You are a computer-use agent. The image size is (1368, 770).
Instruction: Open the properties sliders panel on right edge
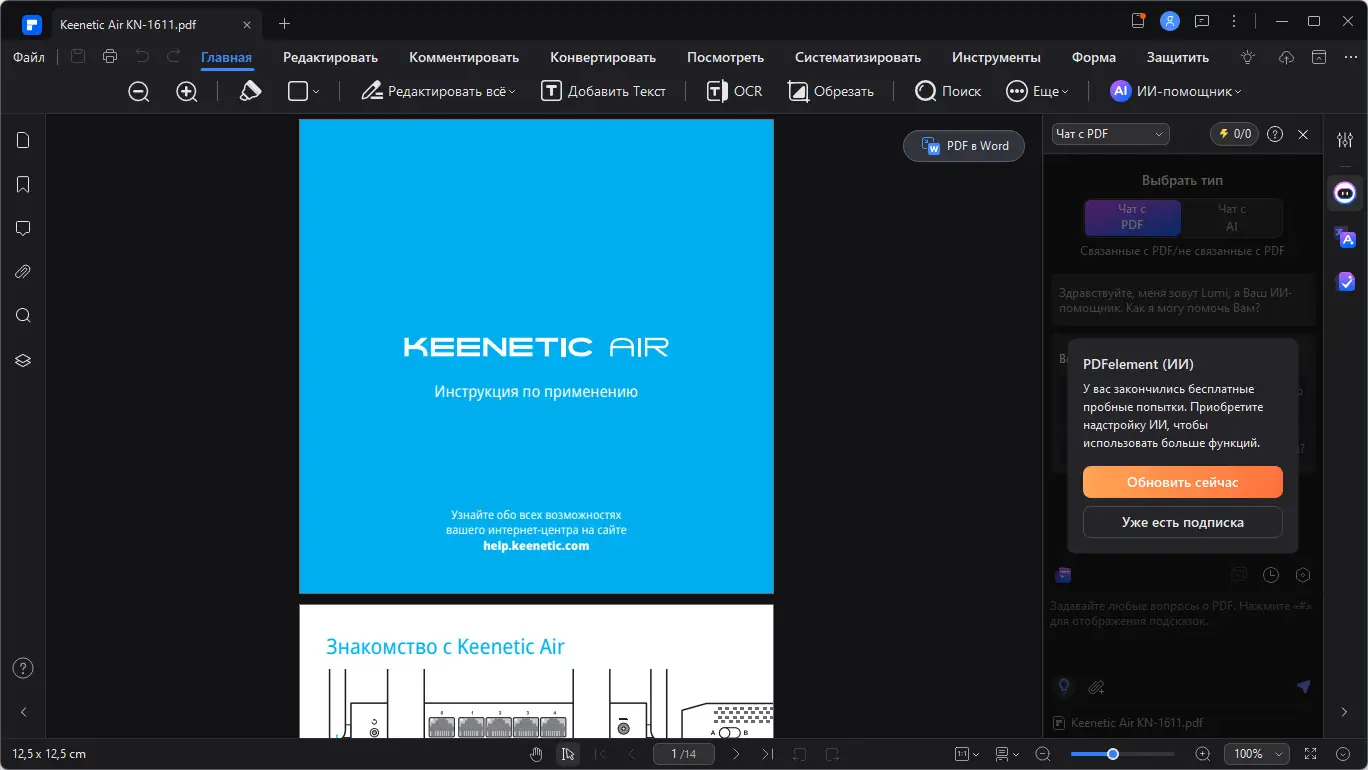point(1345,140)
